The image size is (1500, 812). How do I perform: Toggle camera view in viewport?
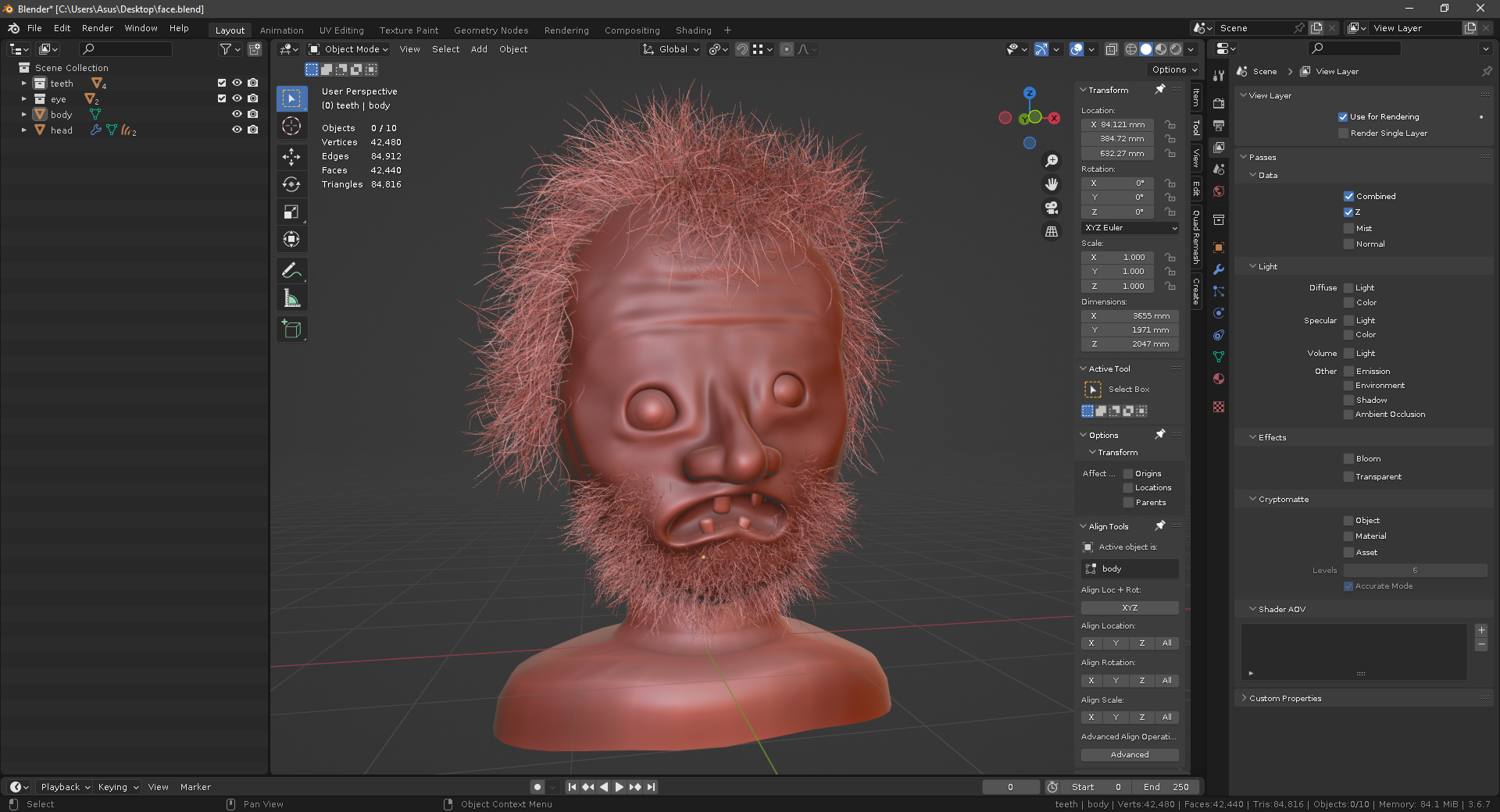(x=1052, y=208)
